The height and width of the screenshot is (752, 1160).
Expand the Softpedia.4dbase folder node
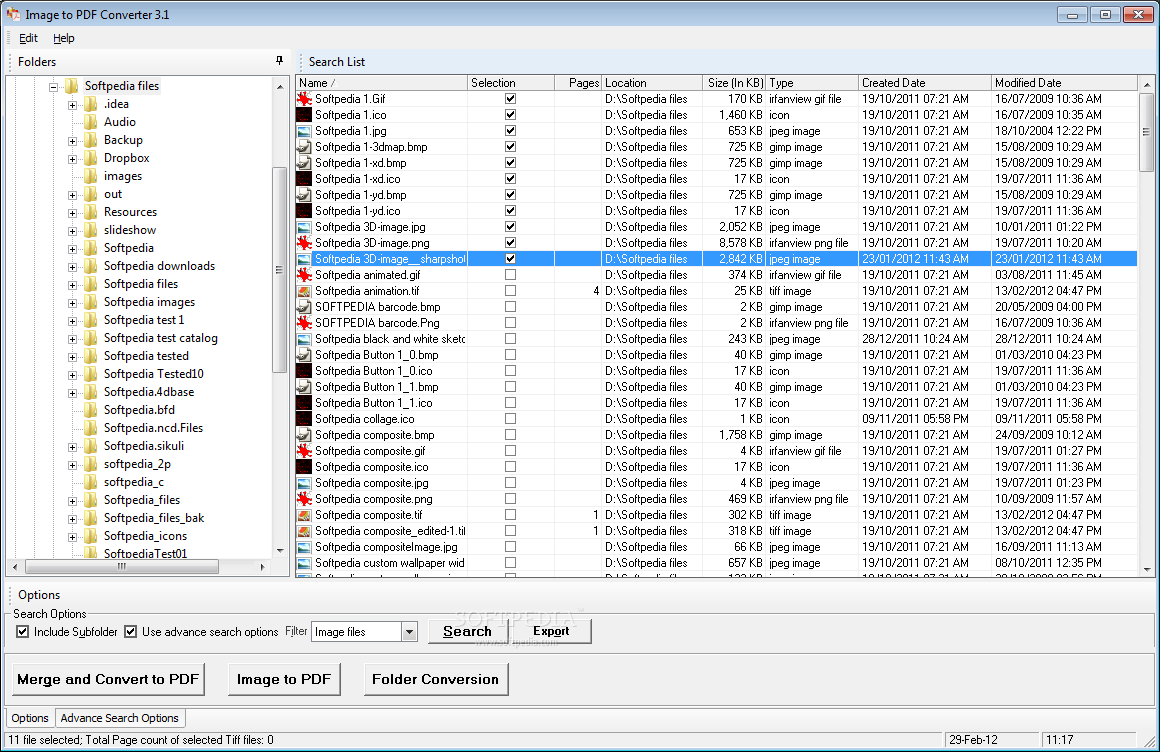tap(72, 393)
